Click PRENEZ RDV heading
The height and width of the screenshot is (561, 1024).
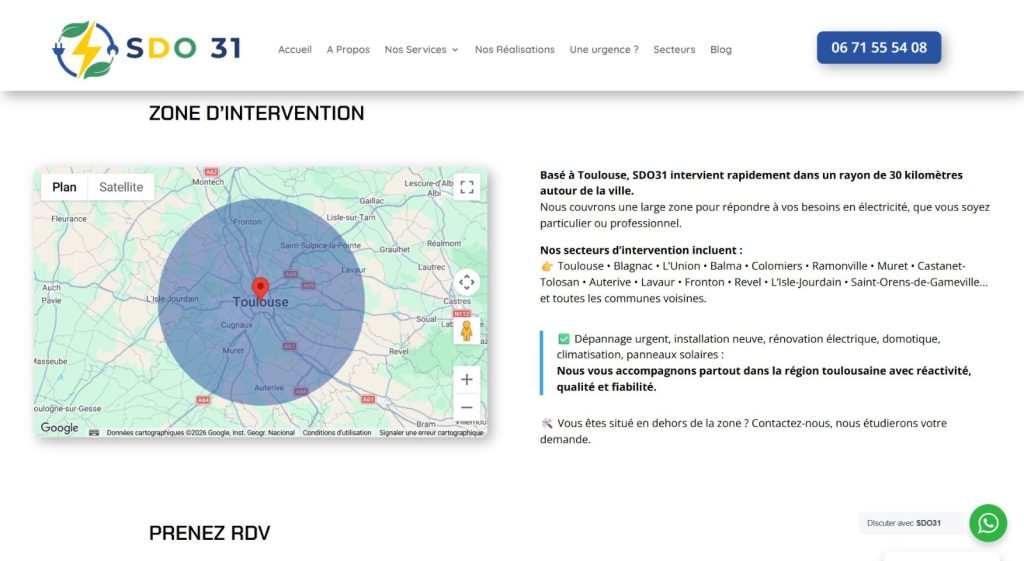(x=210, y=533)
